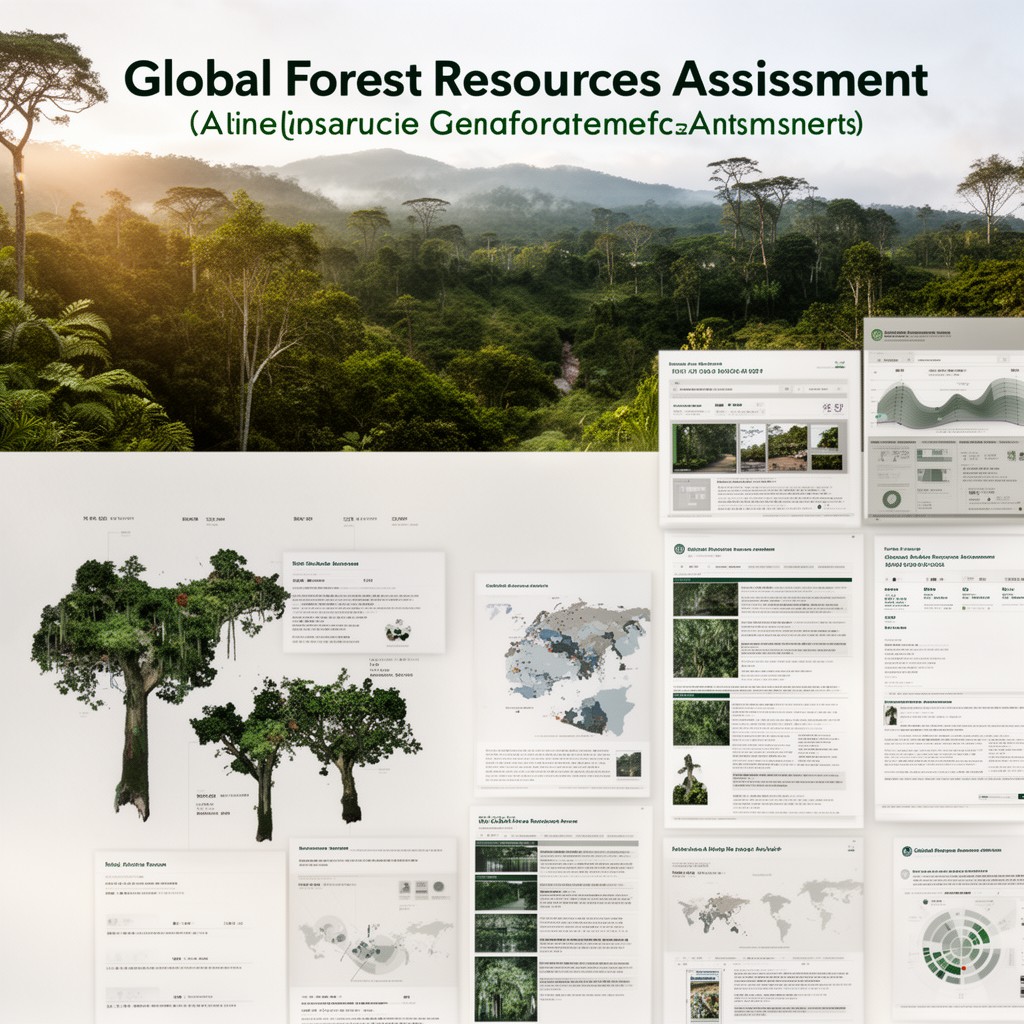Select the pair of smaller trees illustration

[307, 754]
